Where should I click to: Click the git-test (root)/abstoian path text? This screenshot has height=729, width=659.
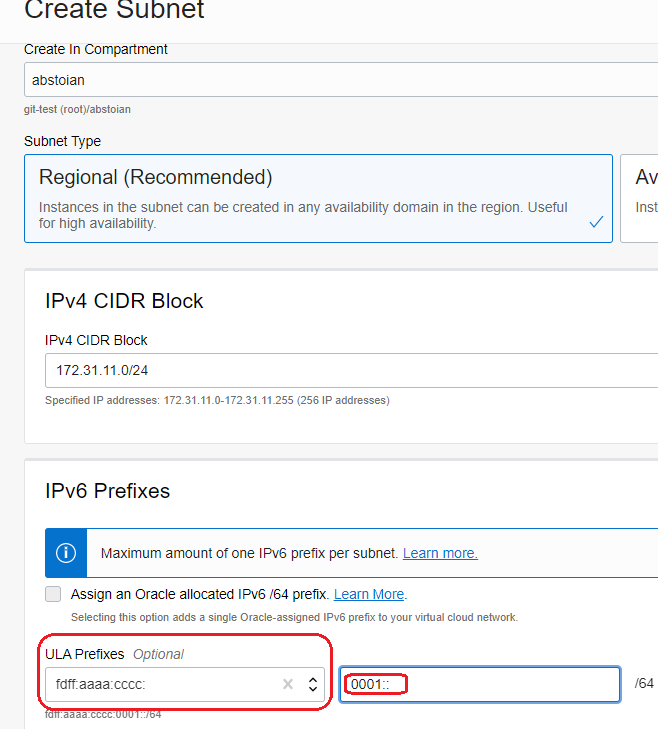[x=77, y=109]
